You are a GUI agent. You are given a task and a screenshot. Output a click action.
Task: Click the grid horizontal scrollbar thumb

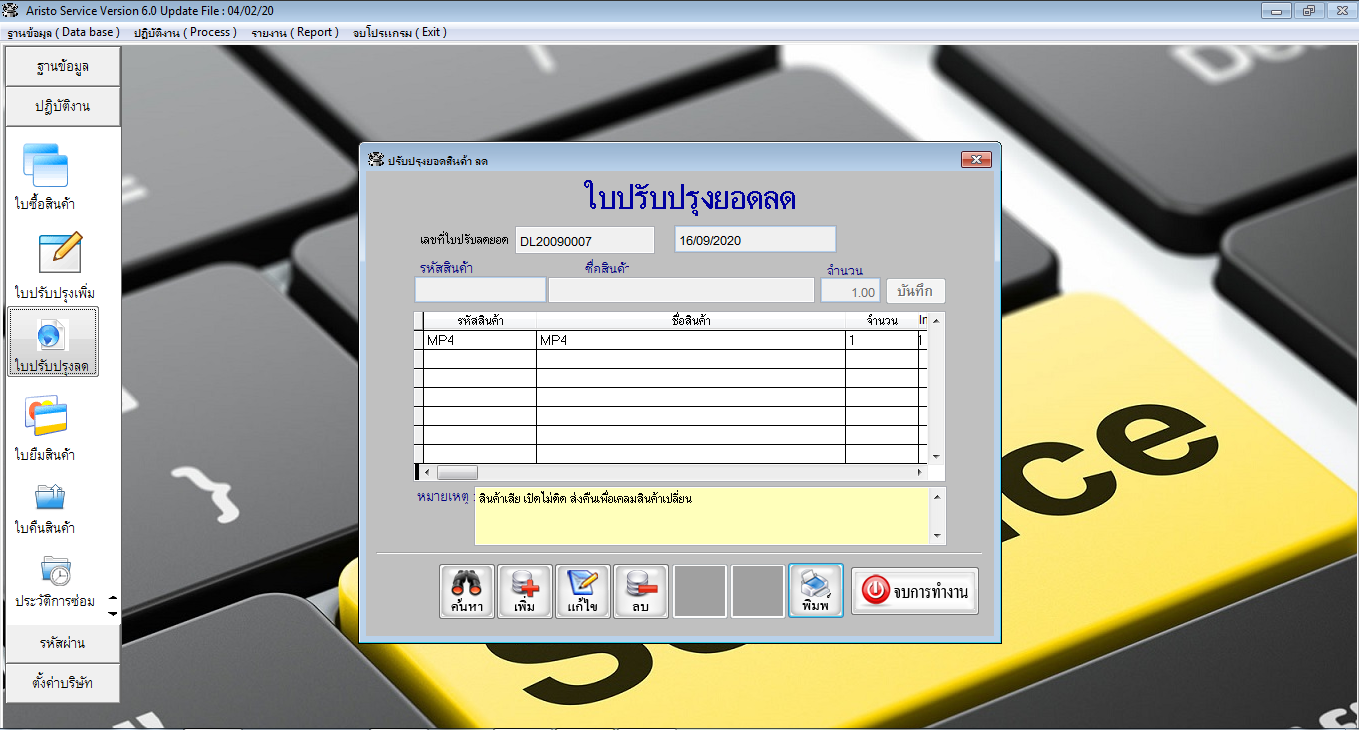(457, 472)
